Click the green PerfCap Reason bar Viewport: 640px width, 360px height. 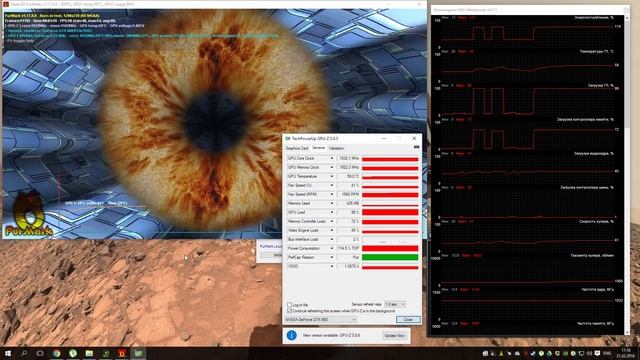390,257
